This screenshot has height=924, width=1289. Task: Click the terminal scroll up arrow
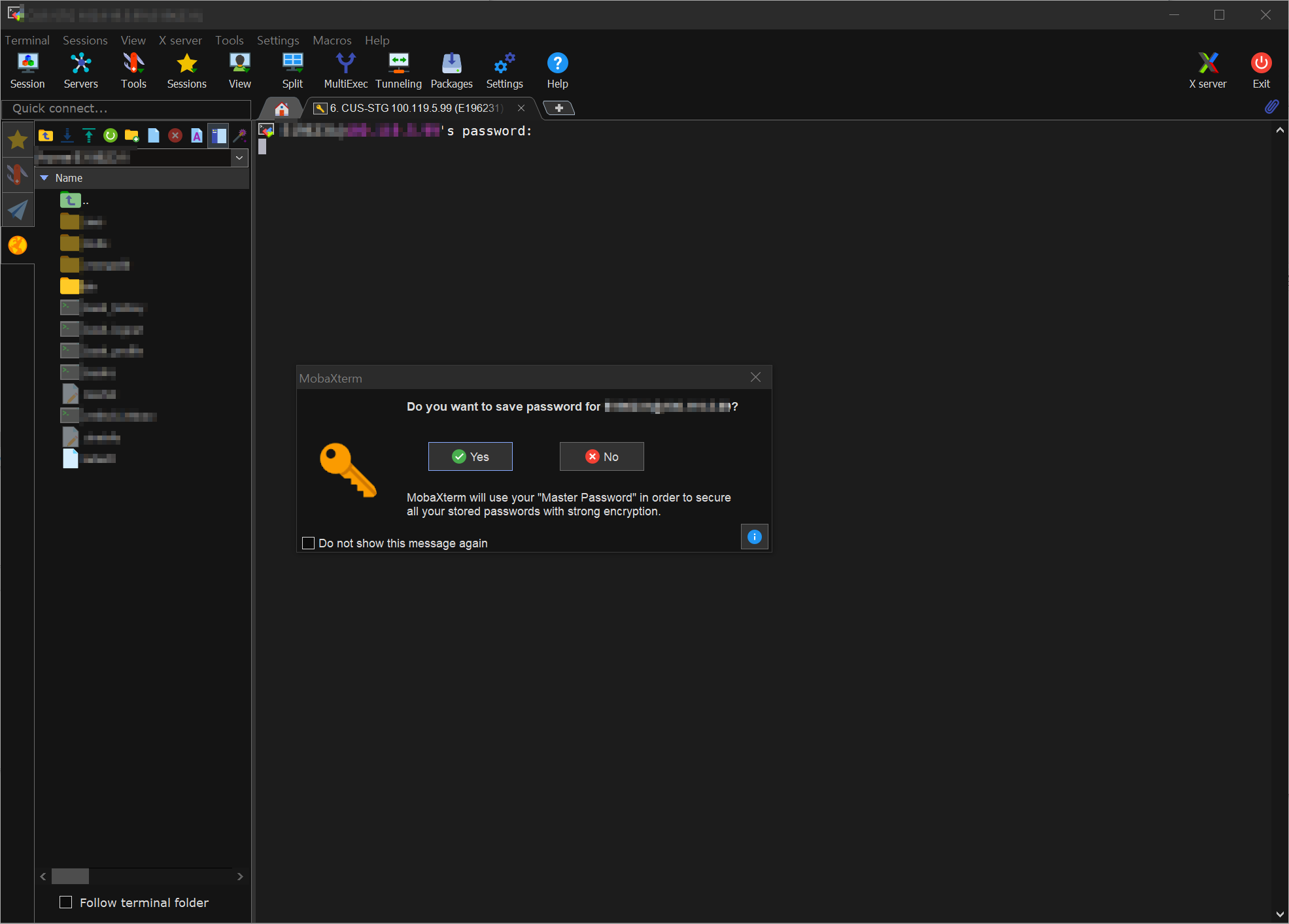pyautogui.click(x=1279, y=130)
